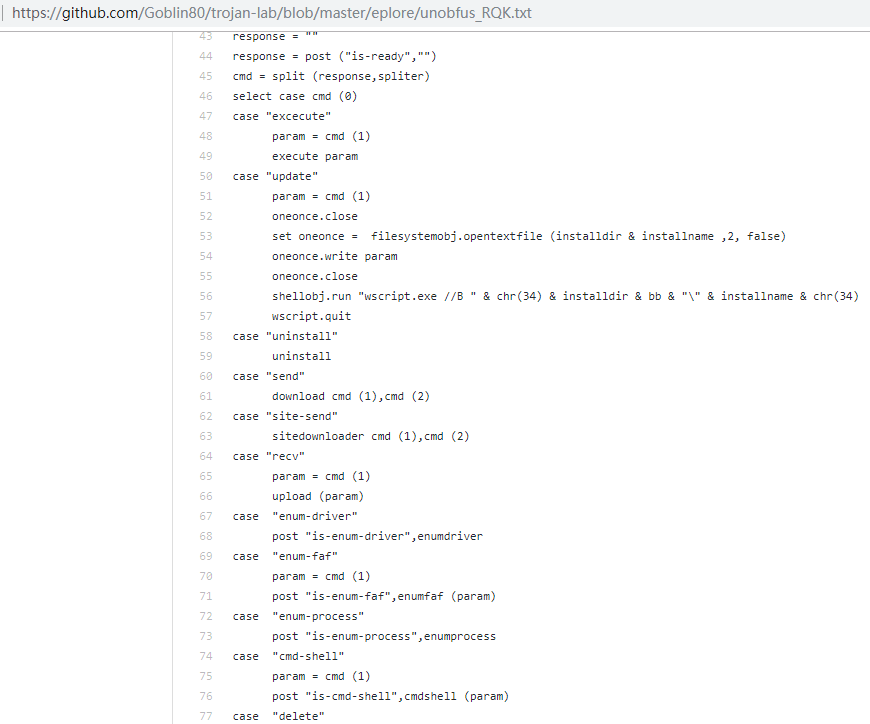Click line number 60

tap(206, 376)
